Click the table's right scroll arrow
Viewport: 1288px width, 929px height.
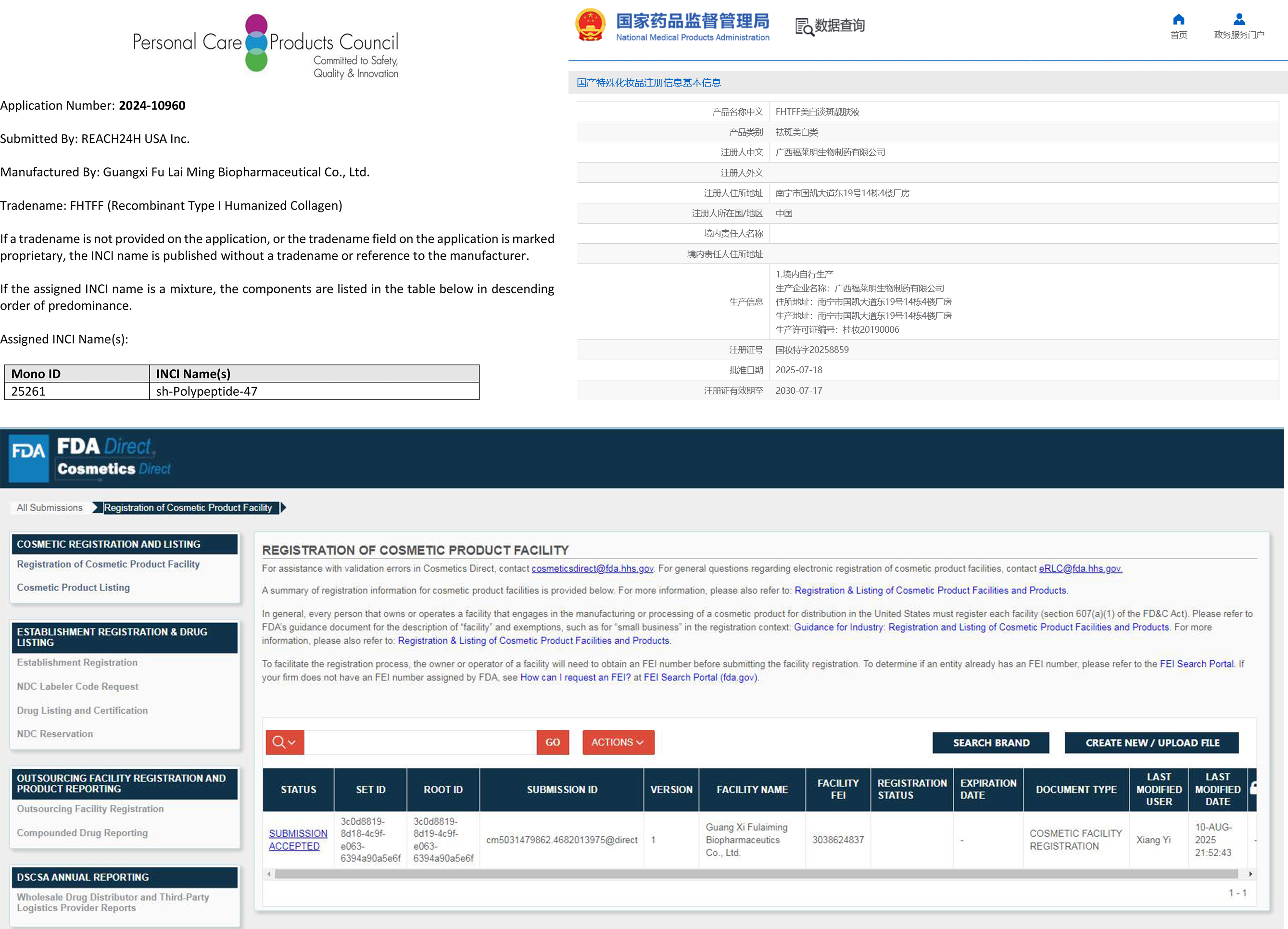[1250, 874]
